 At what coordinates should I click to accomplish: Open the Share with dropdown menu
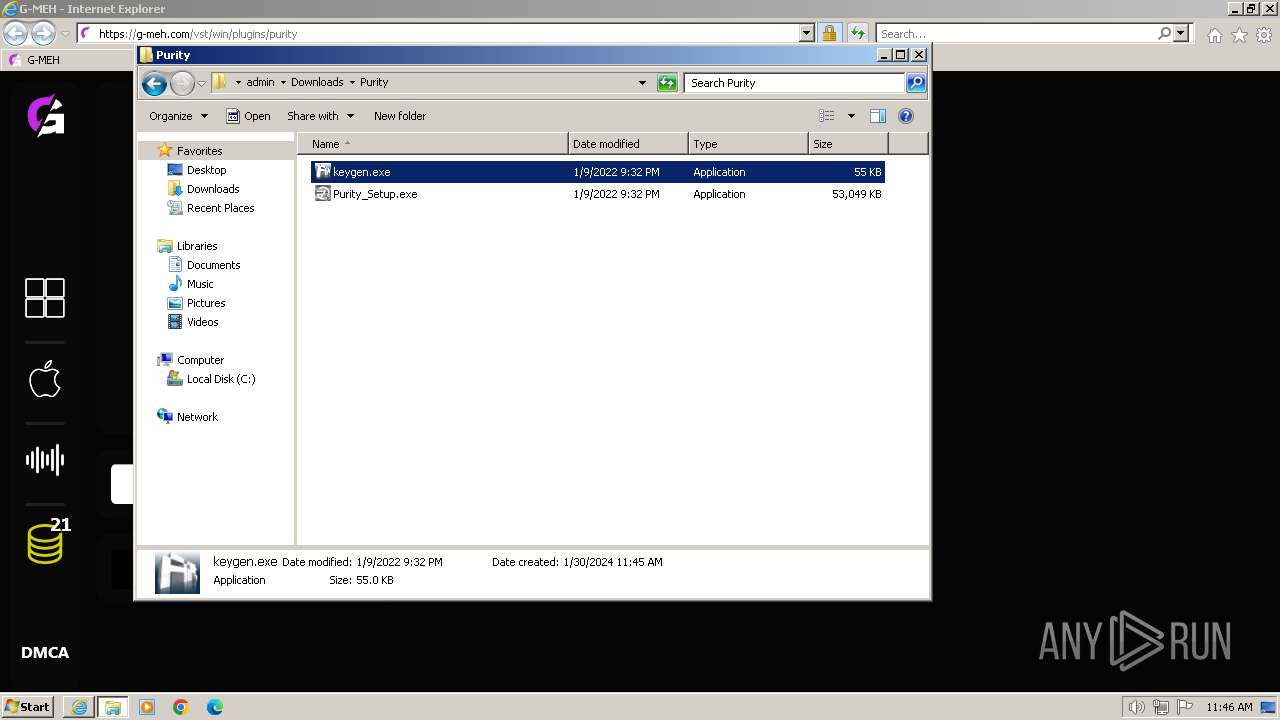(320, 116)
